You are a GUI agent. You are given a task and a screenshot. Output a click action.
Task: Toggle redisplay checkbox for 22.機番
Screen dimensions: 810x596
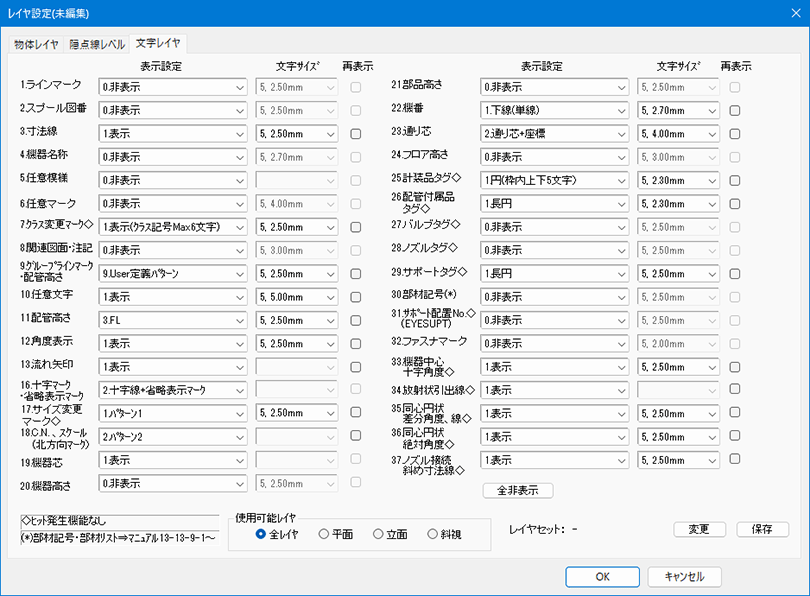(735, 111)
